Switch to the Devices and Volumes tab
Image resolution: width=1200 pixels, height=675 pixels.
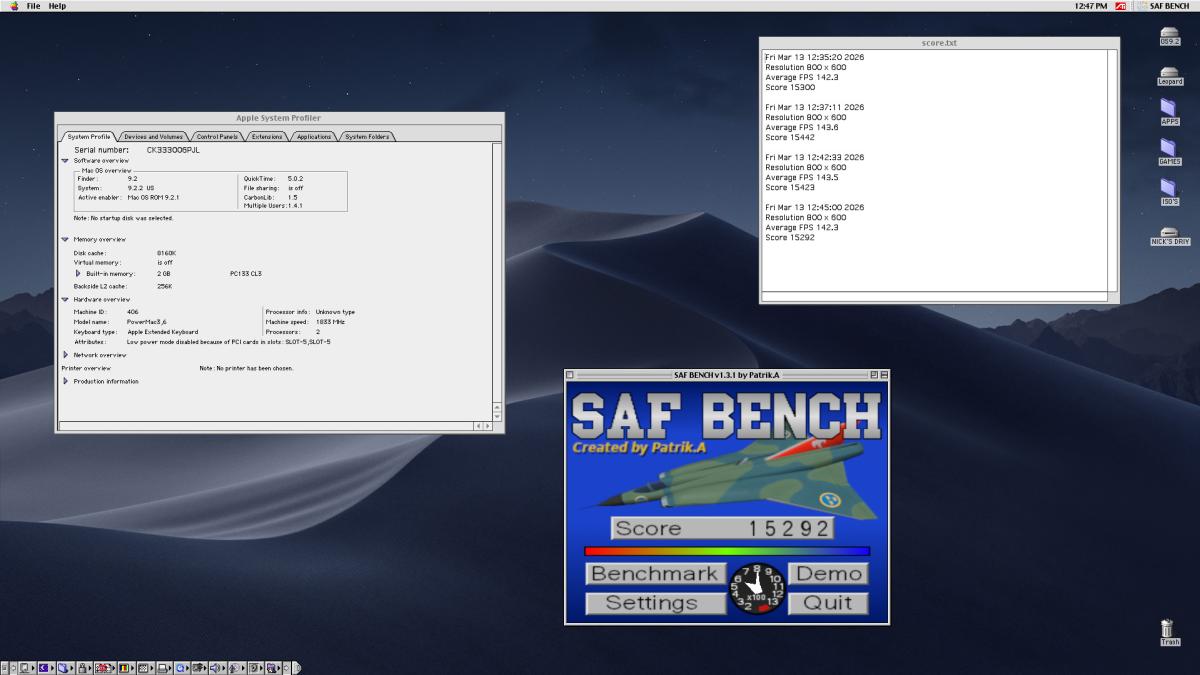click(153, 136)
